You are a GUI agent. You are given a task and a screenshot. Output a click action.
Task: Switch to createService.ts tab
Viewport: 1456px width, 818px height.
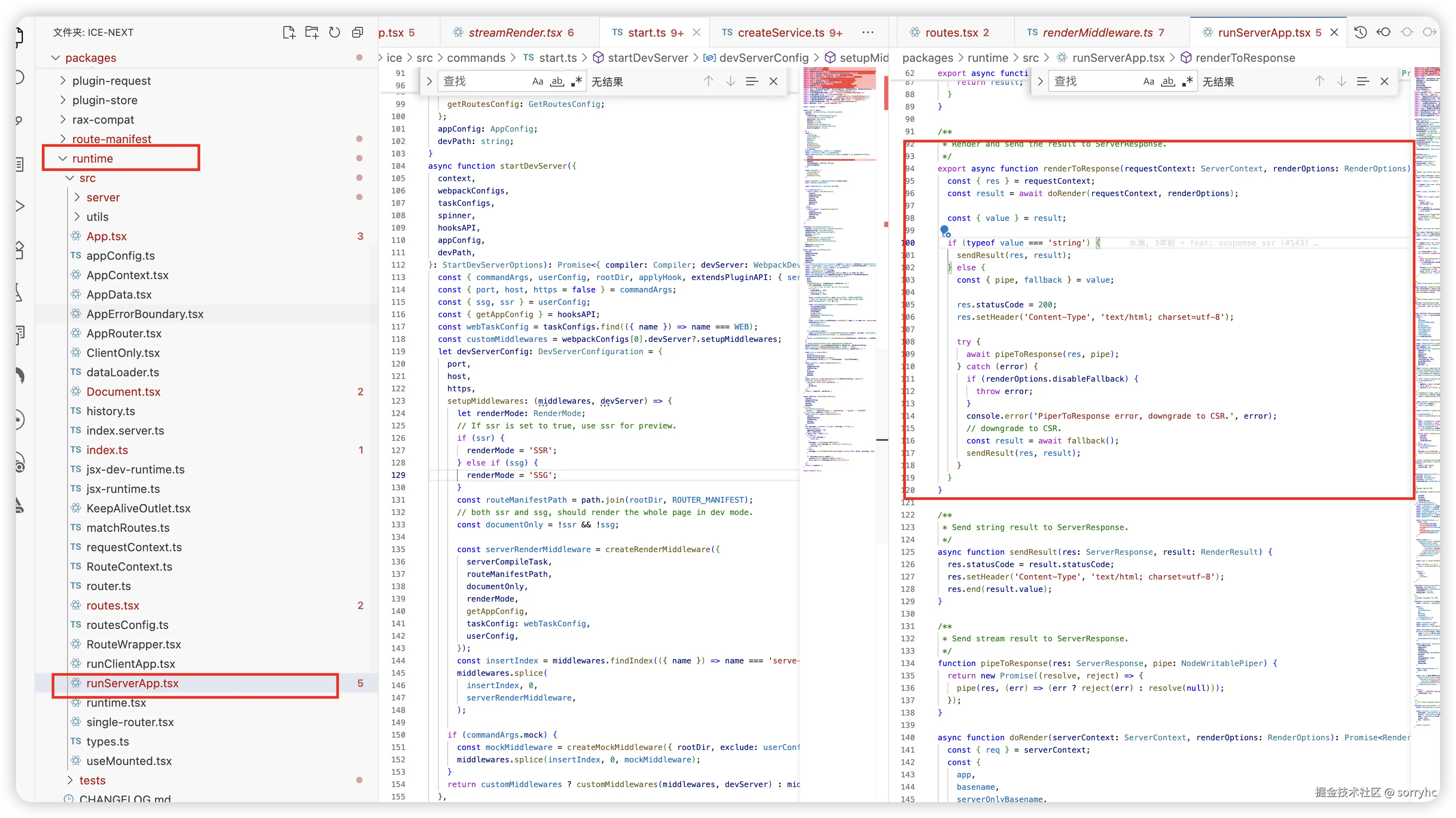782,33
